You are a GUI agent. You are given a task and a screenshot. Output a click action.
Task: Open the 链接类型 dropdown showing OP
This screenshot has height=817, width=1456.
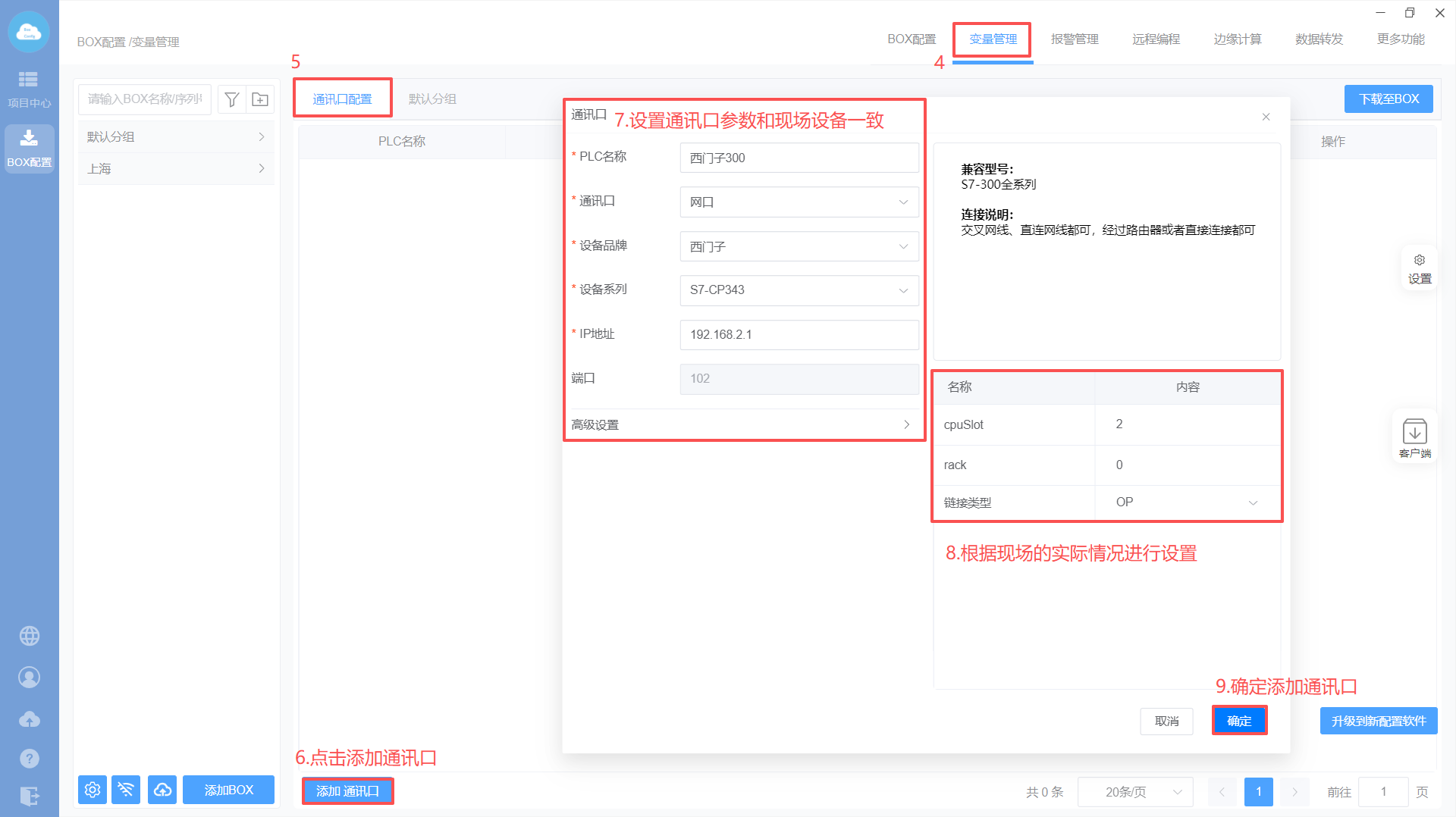tap(1186, 502)
